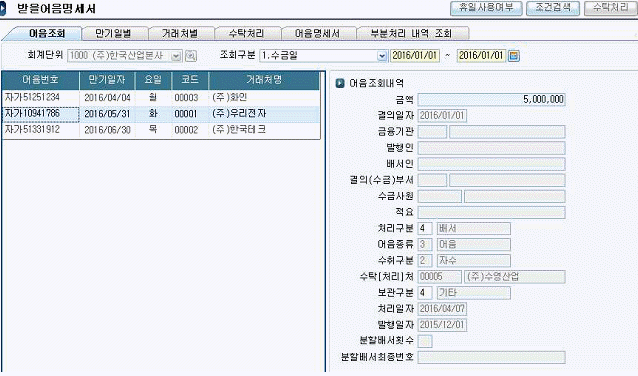The width and height of the screenshot is (638, 376).
Task: Go to the 어음명세서 tab
Action: [317, 33]
